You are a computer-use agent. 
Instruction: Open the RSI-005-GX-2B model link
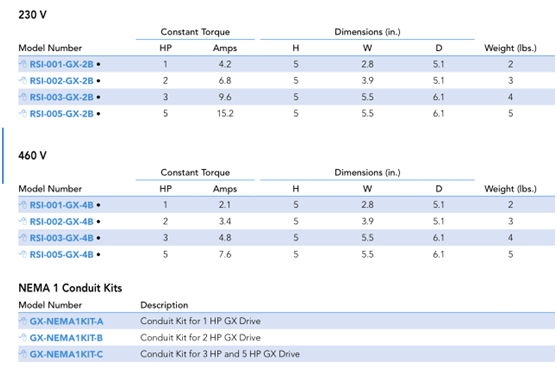(x=61, y=114)
